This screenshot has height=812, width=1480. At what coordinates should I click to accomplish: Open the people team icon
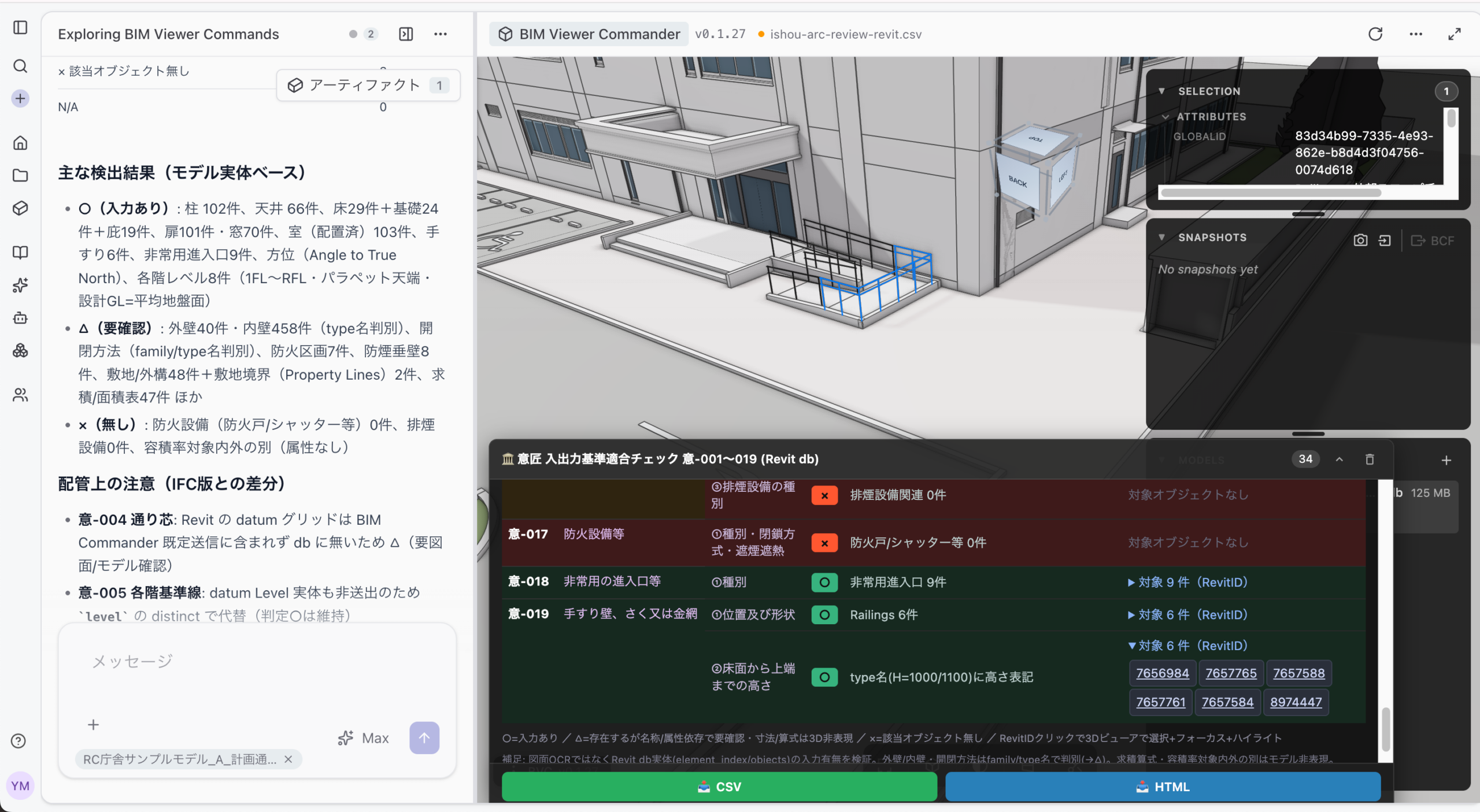[20, 395]
